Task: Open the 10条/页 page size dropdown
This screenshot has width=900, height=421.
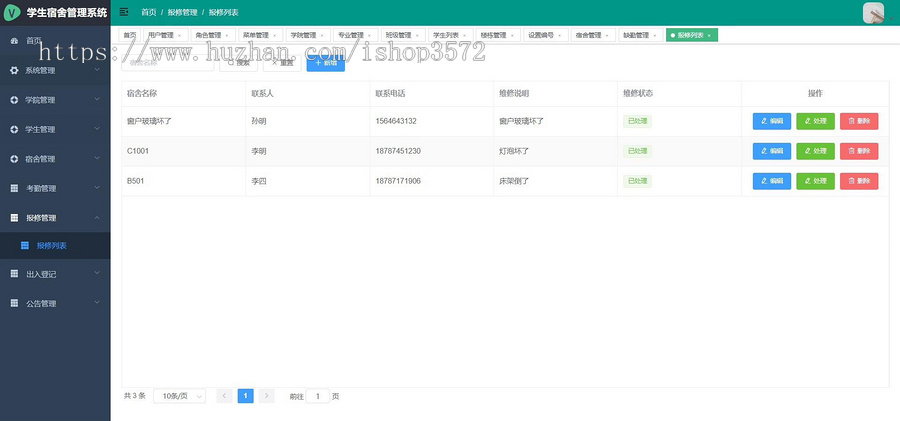Action: point(180,396)
